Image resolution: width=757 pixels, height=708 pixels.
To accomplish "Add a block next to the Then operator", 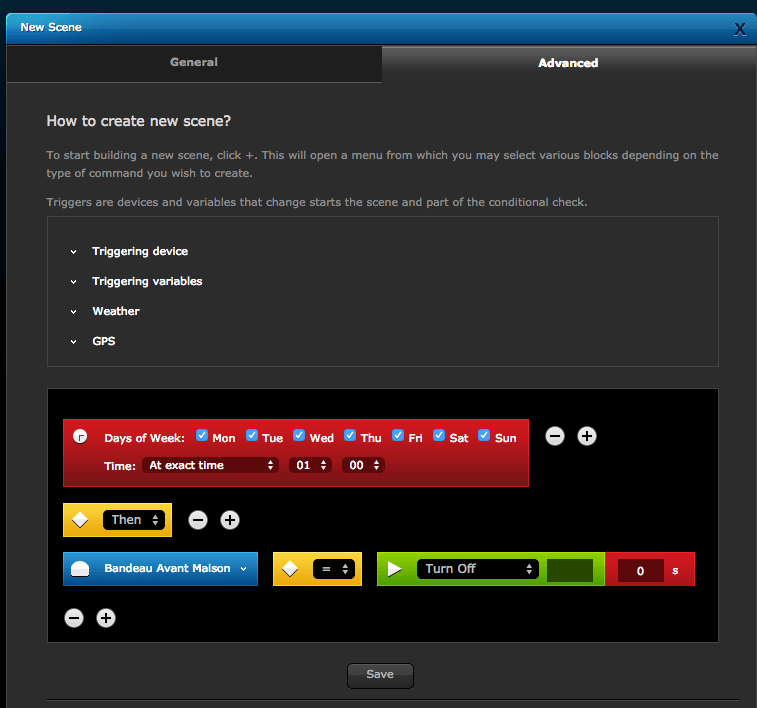I will 230,520.
